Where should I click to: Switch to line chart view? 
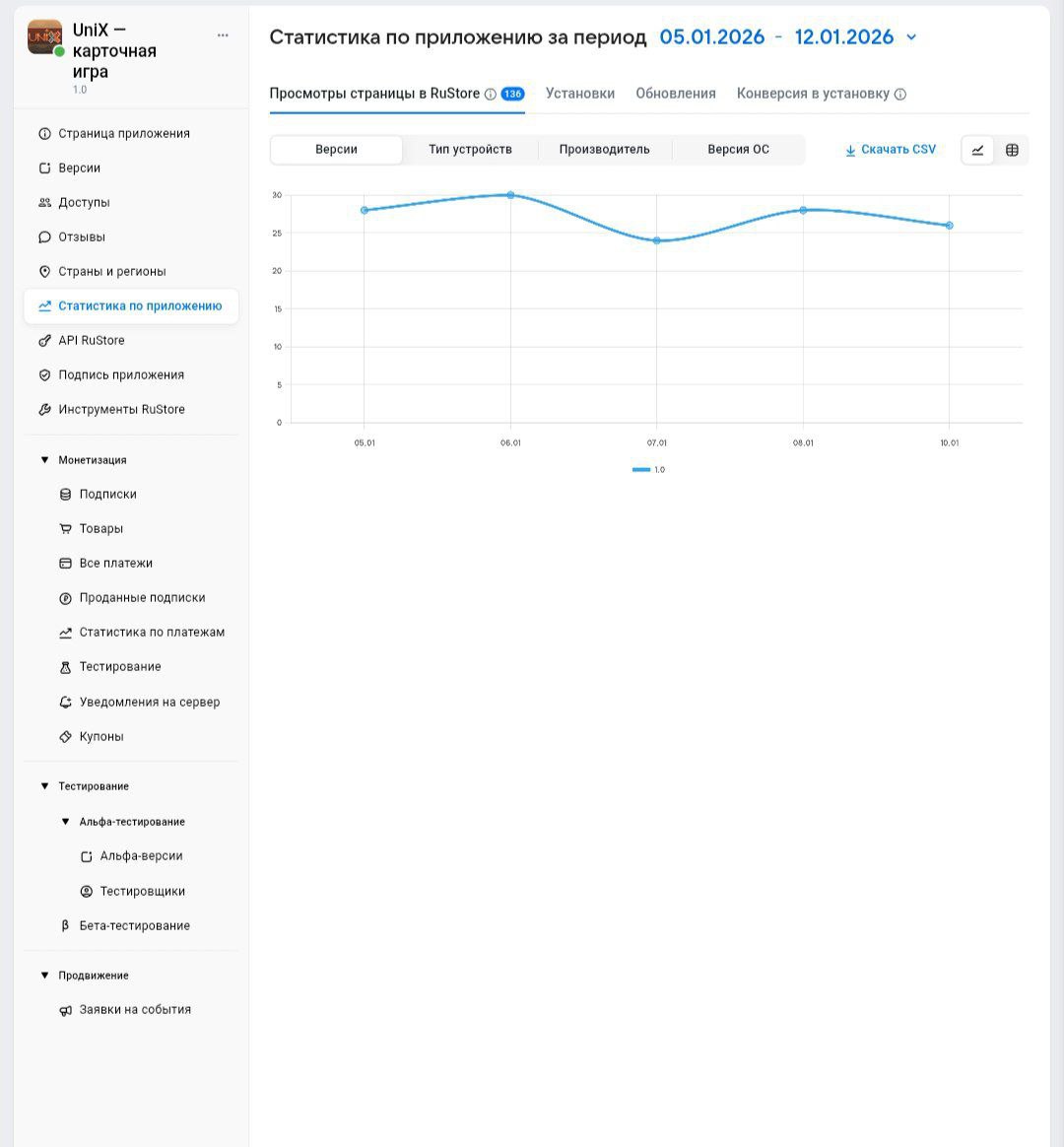[977, 150]
